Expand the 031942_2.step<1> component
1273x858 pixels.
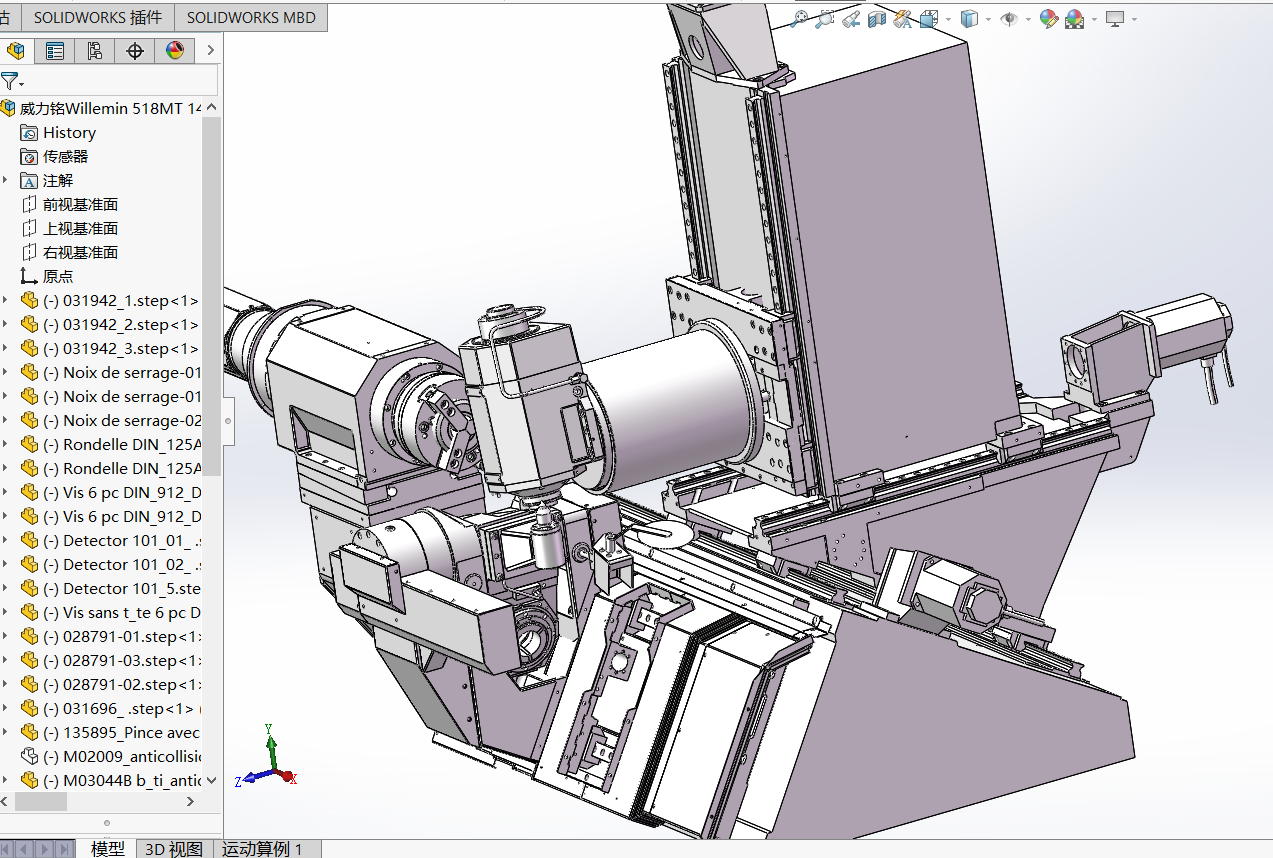click(x=6, y=324)
